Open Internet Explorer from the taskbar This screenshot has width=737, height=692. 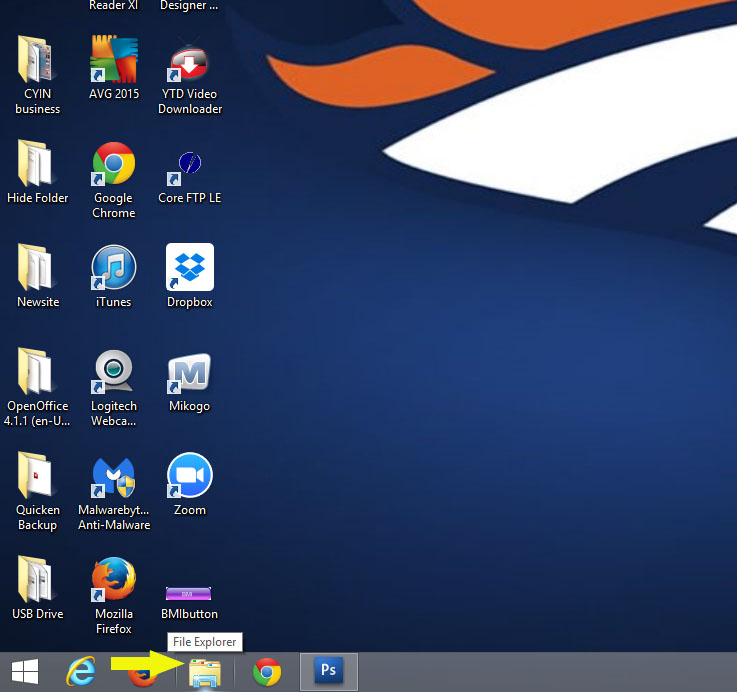tap(82, 672)
